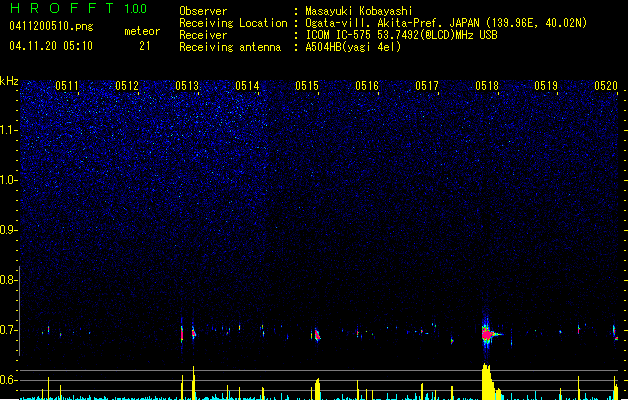Viewport: 629px width, 400px height.
Task: Click the ICOM IC-575 53.7492 MHz USB receiver text
Action: [402, 35]
